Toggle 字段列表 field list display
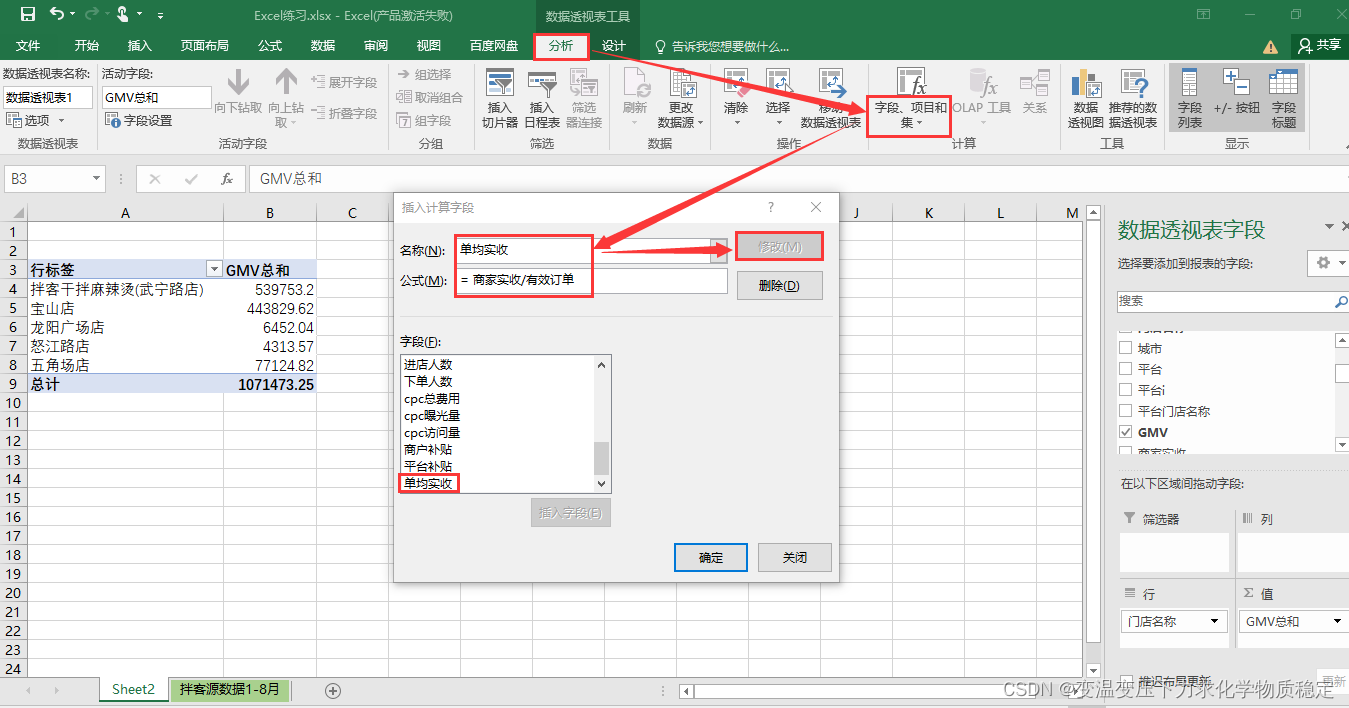The image size is (1349, 708). (x=1190, y=98)
